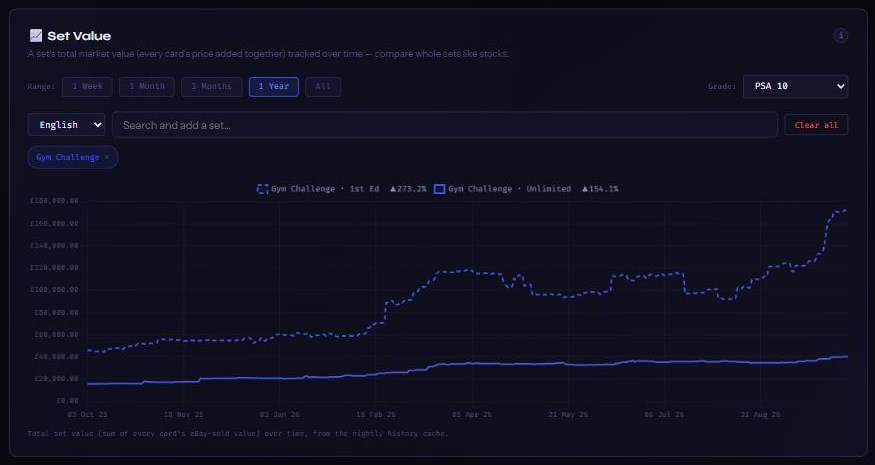The height and width of the screenshot is (465, 875).
Task: Click the £180,000.00 y-axis label
Action: [54, 201]
